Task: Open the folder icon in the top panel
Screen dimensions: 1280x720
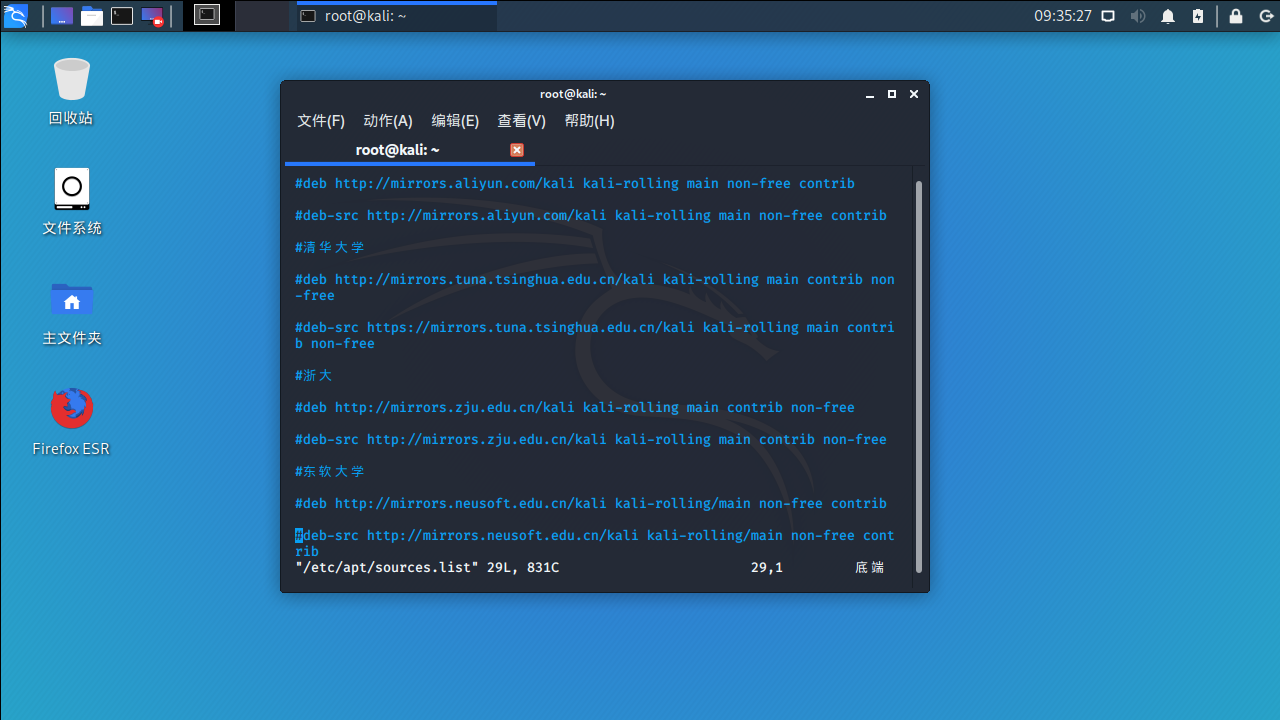Action: pyautogui.click(x=91, y=15)
